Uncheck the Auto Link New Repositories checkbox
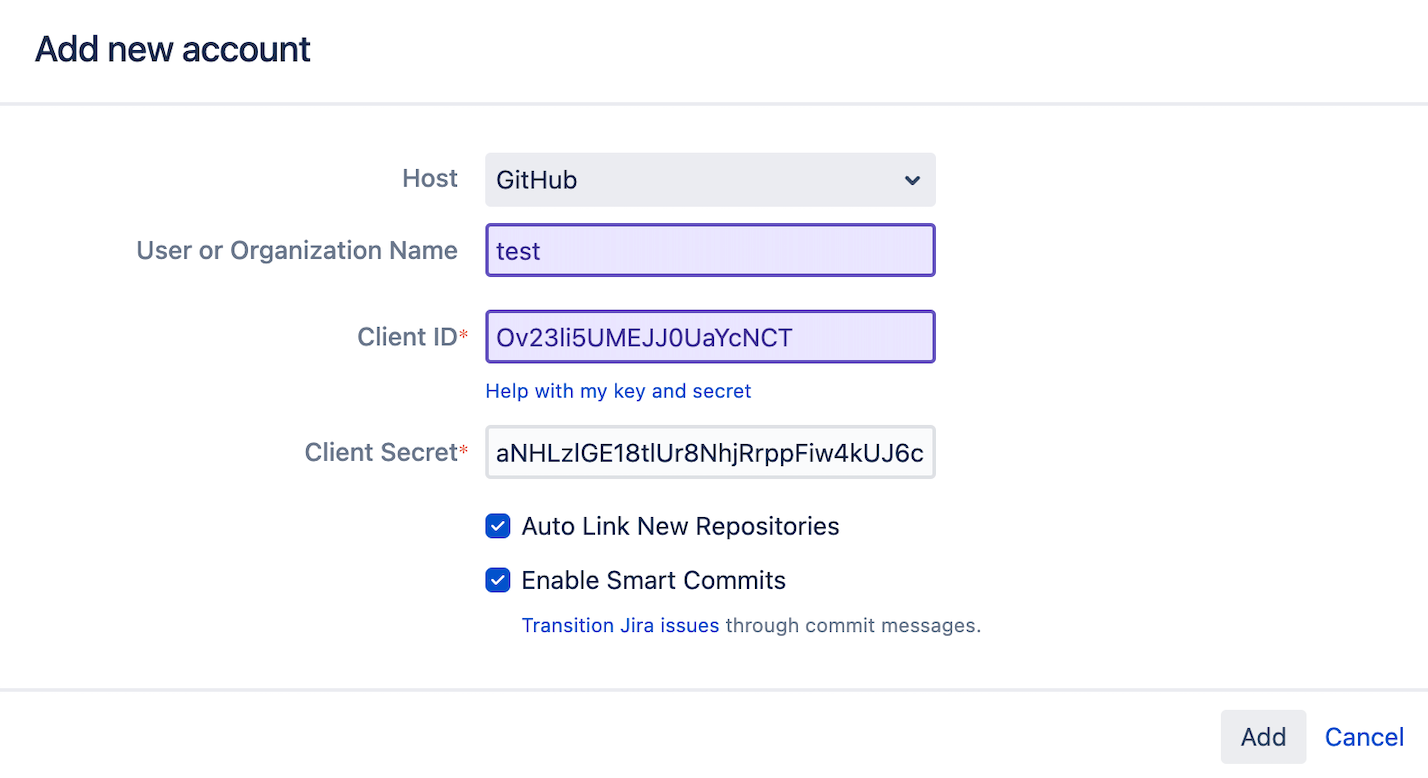Viewport: 1428px width, 778px height. pyautogui.click(x=498, y=526)
